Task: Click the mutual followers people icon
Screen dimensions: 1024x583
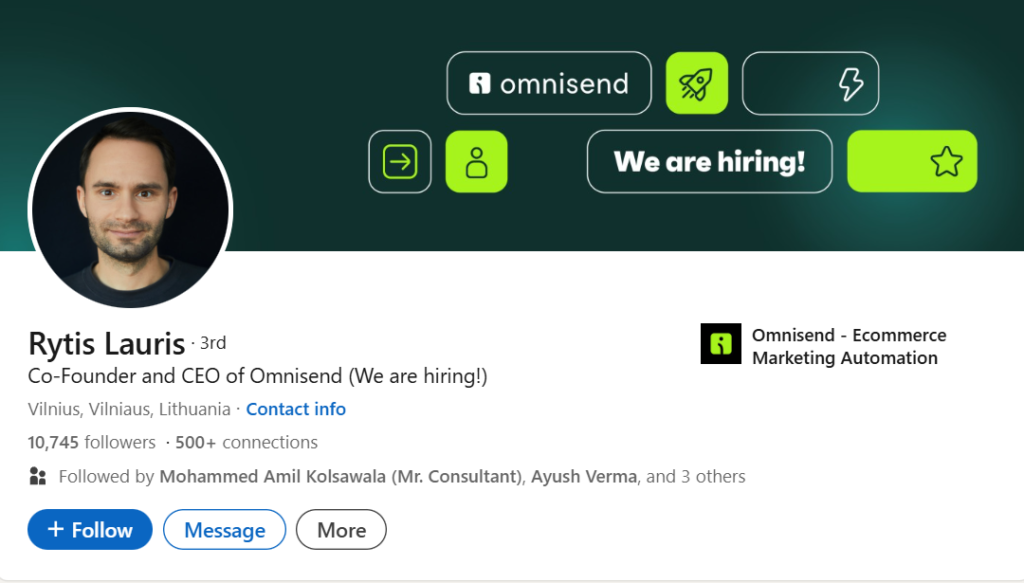Action: pos(38,476)
